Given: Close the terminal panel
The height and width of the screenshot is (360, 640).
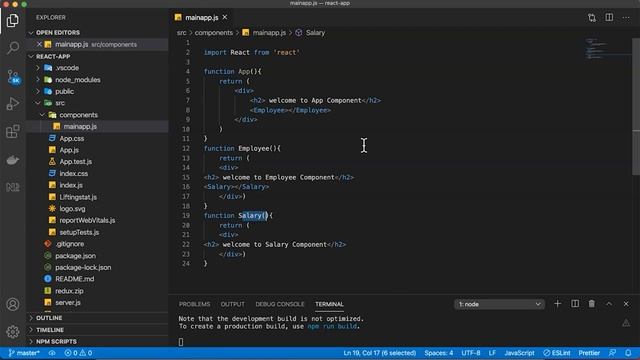Looking at the screenshot, I should (626, 304).
